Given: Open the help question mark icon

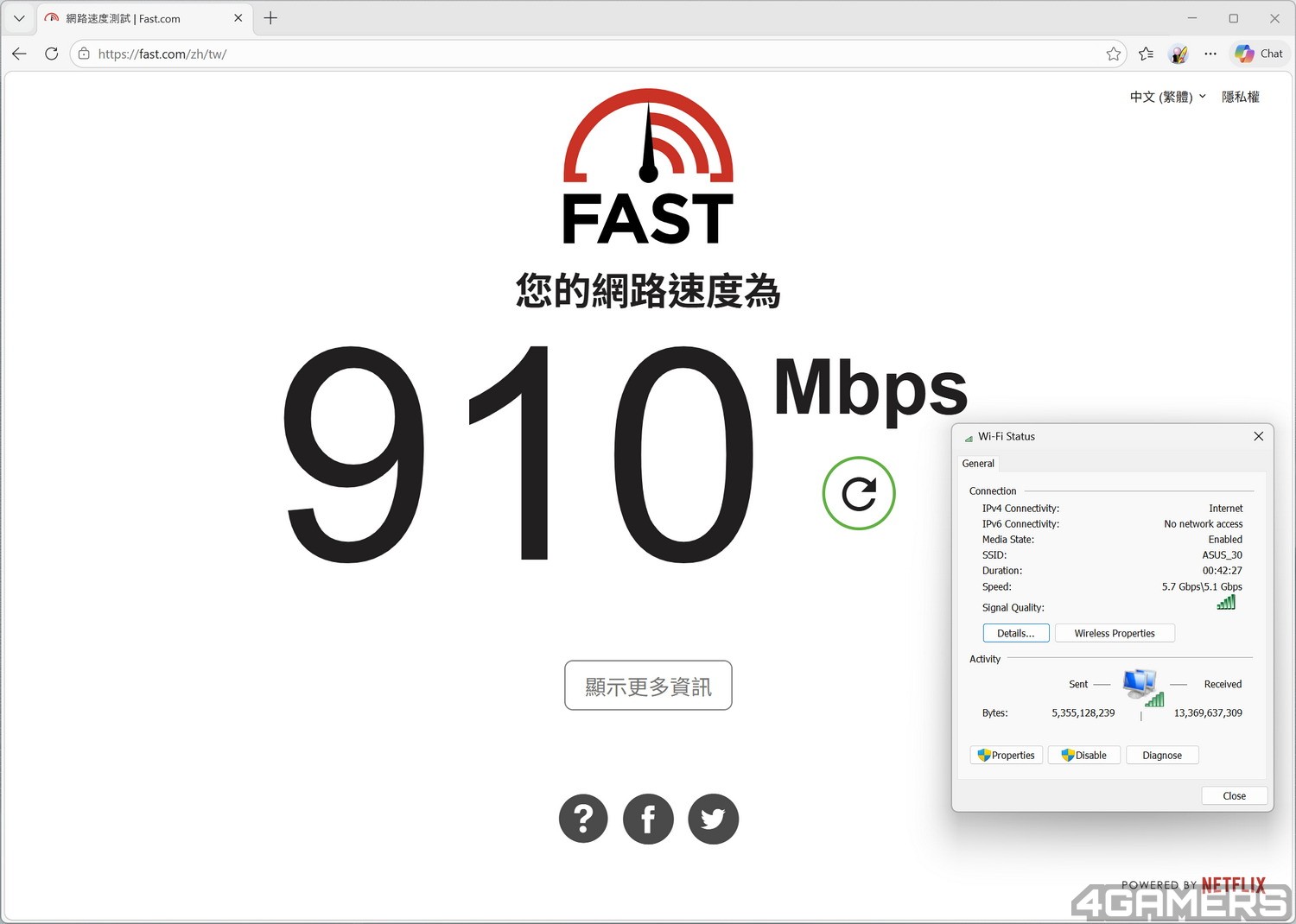Looking at the screenshot, I should (583, 819).
